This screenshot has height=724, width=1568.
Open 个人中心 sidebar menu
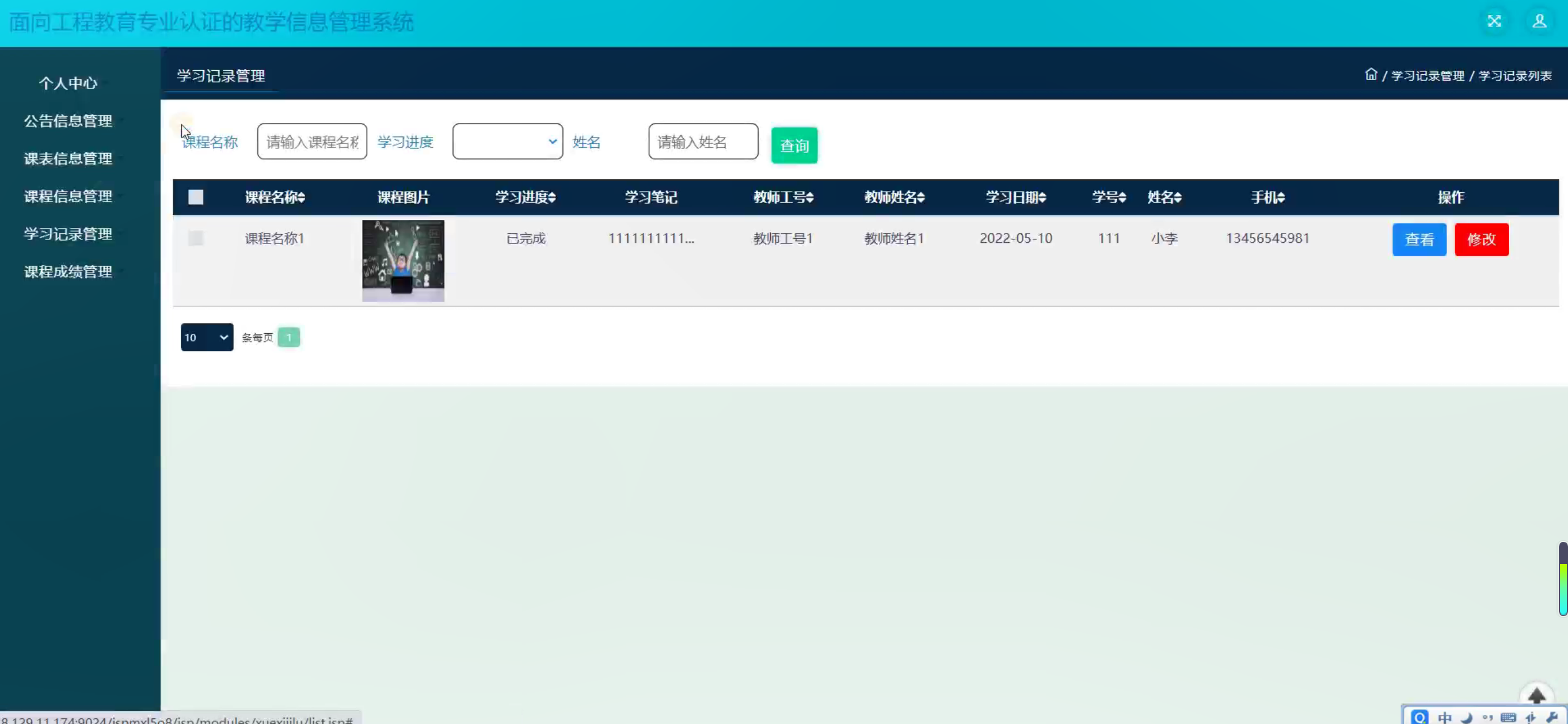[x=68, y=83]
